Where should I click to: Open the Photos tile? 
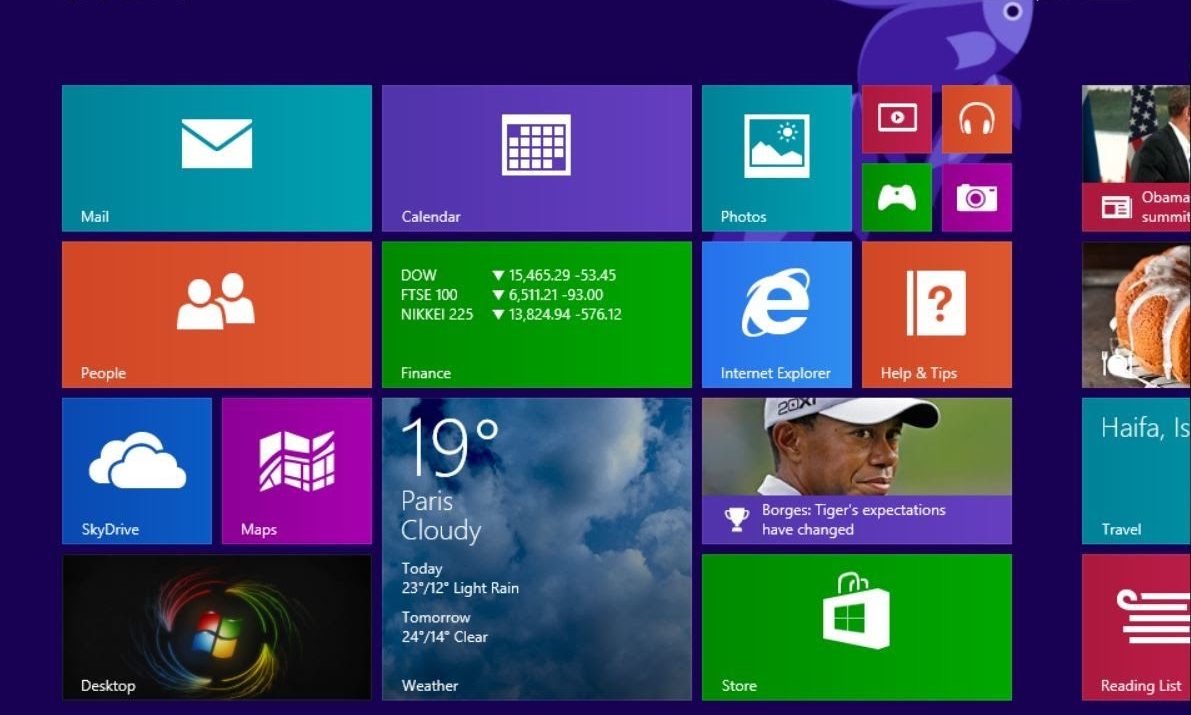[x=776, y=158]
